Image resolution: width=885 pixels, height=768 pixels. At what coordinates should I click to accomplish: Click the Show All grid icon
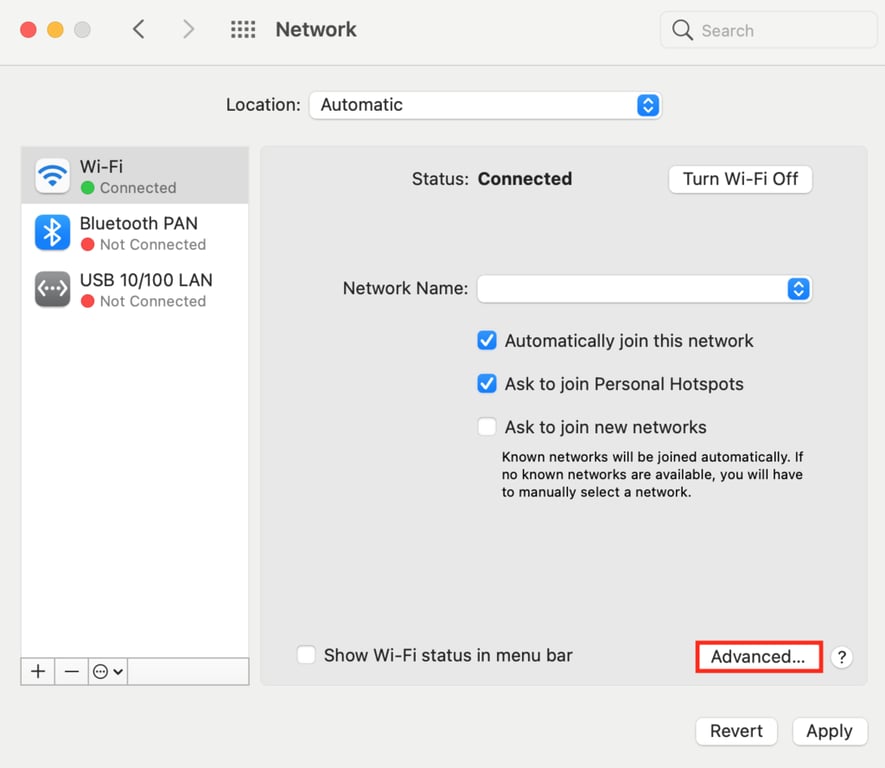pos(242,29)
